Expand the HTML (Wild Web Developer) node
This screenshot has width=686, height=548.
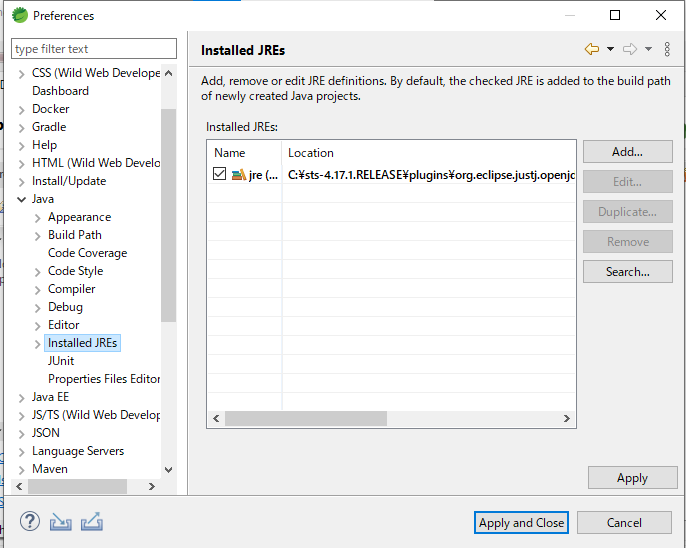click(x=21, y=164)
